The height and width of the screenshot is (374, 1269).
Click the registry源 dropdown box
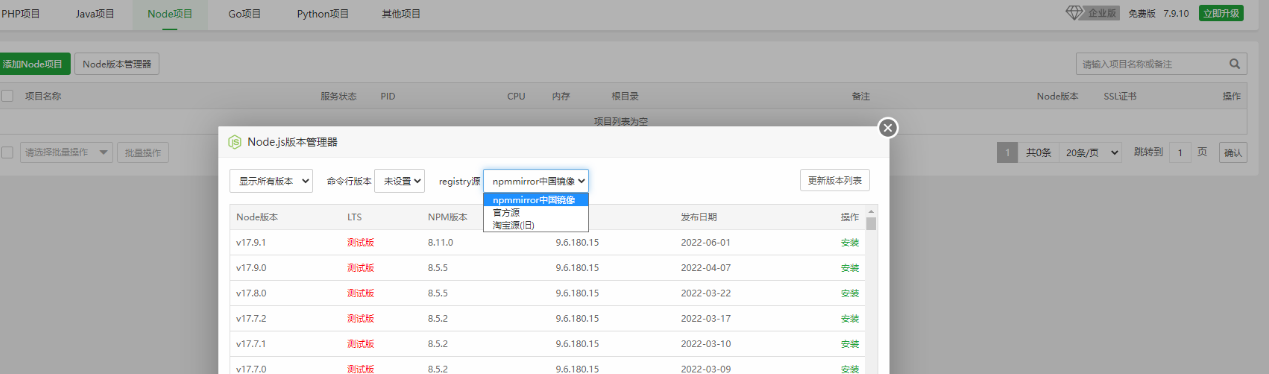(x=536, y=181)
